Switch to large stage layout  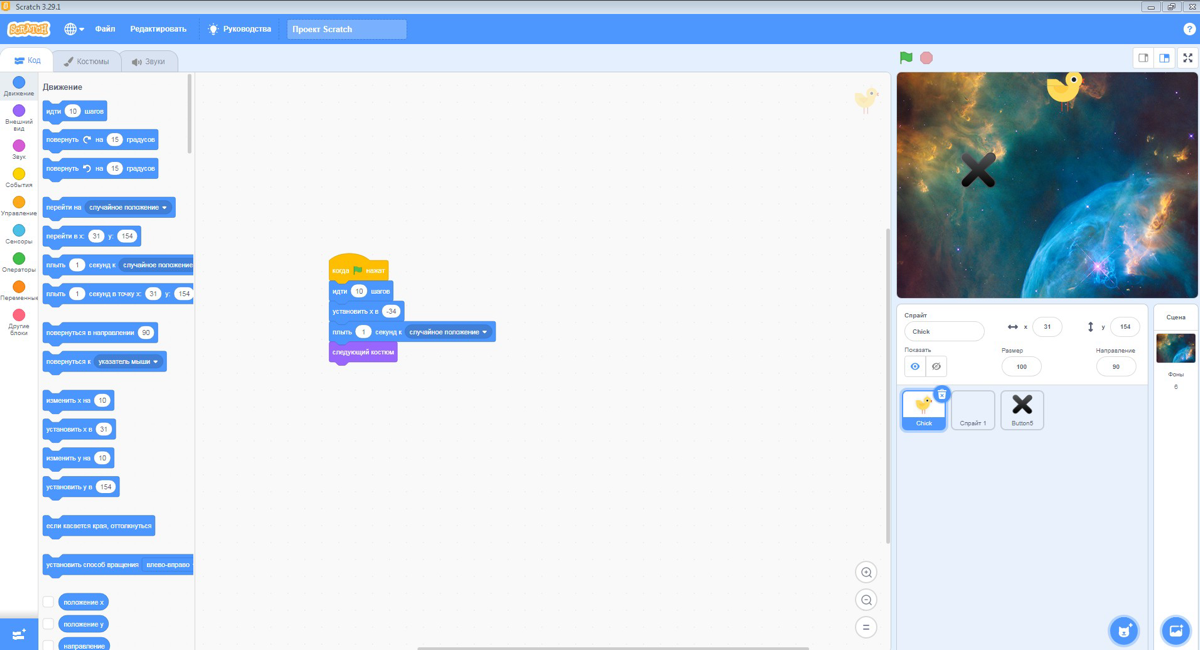coord(1164,58)
